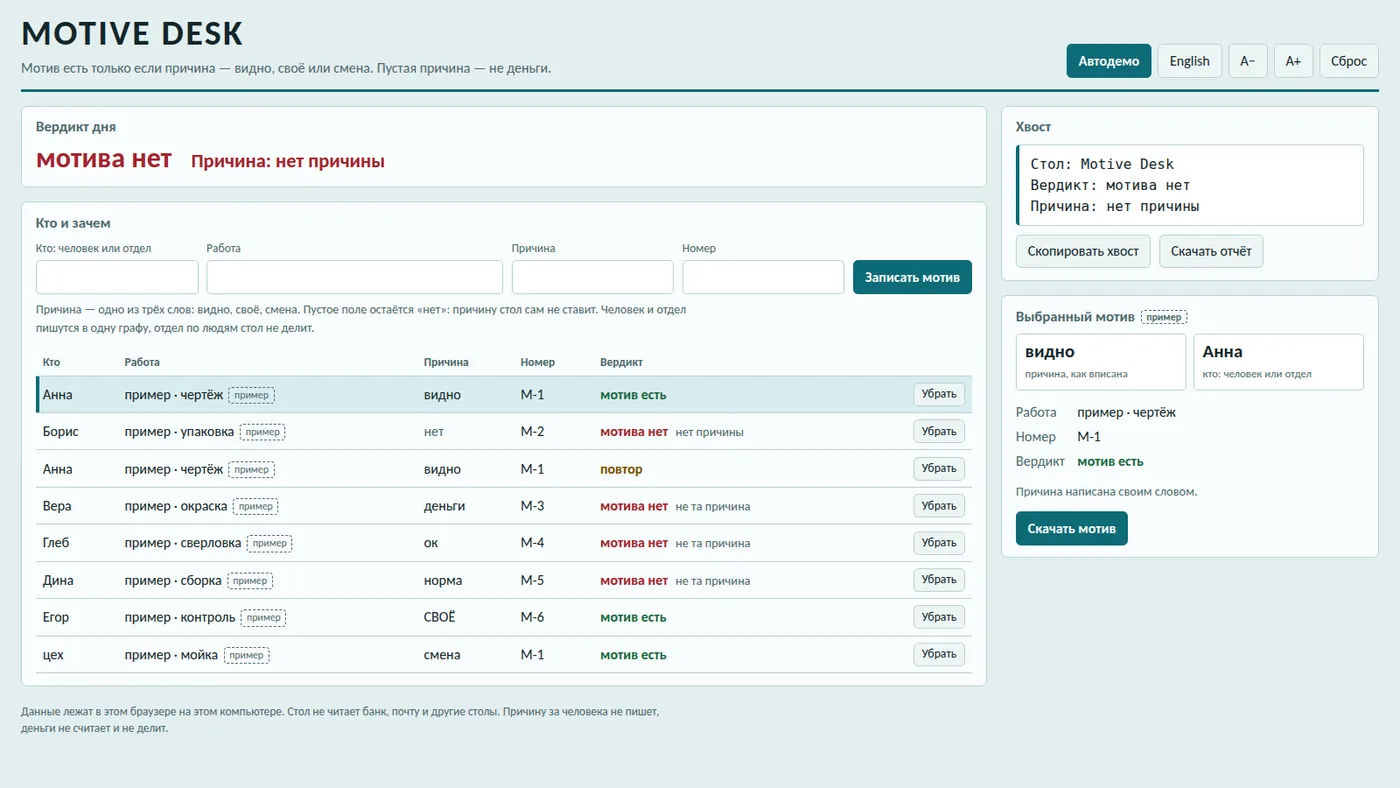Click the Скачать мотив button

(1071, 528)
